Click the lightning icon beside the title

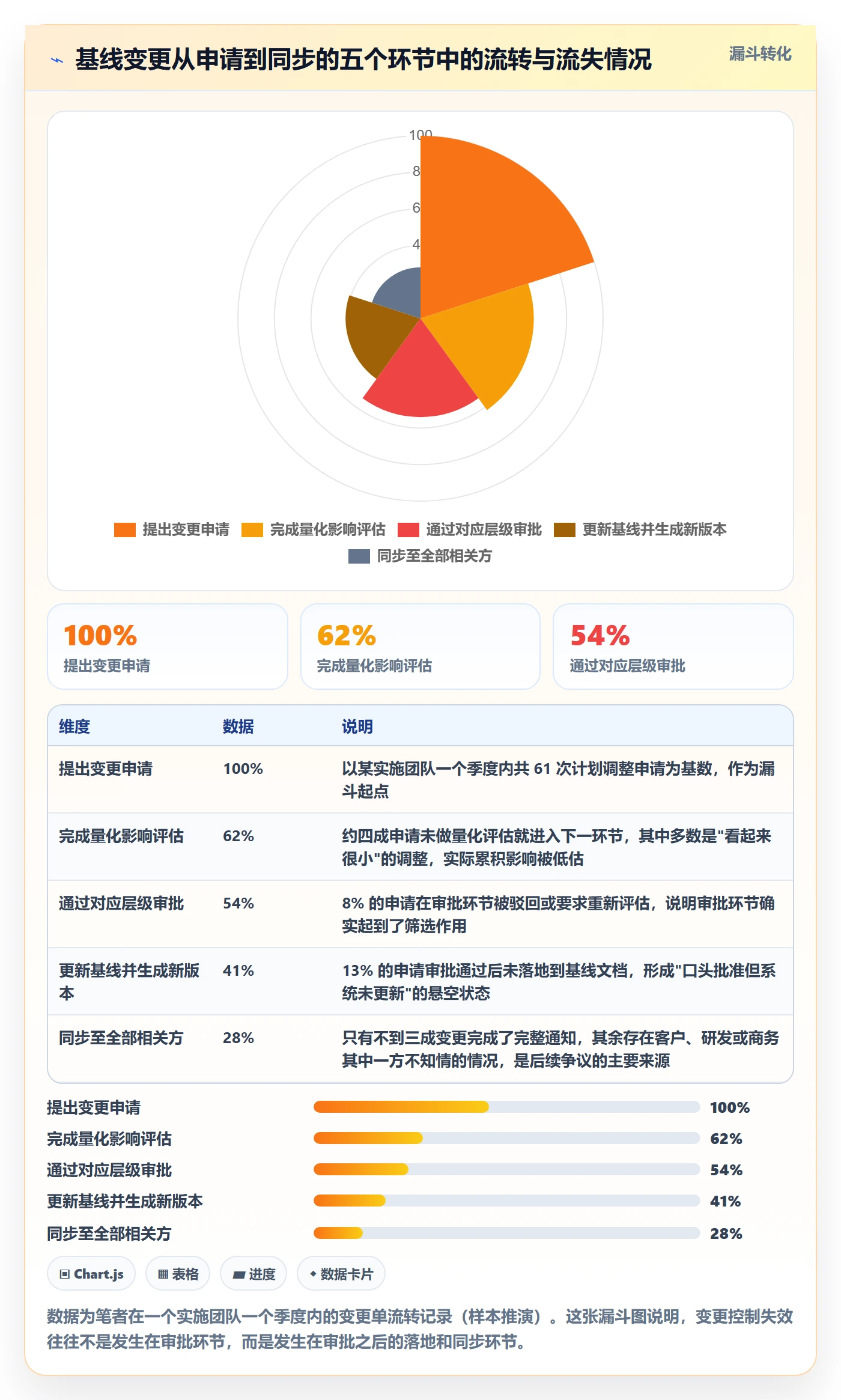click(x=57, y=60)
